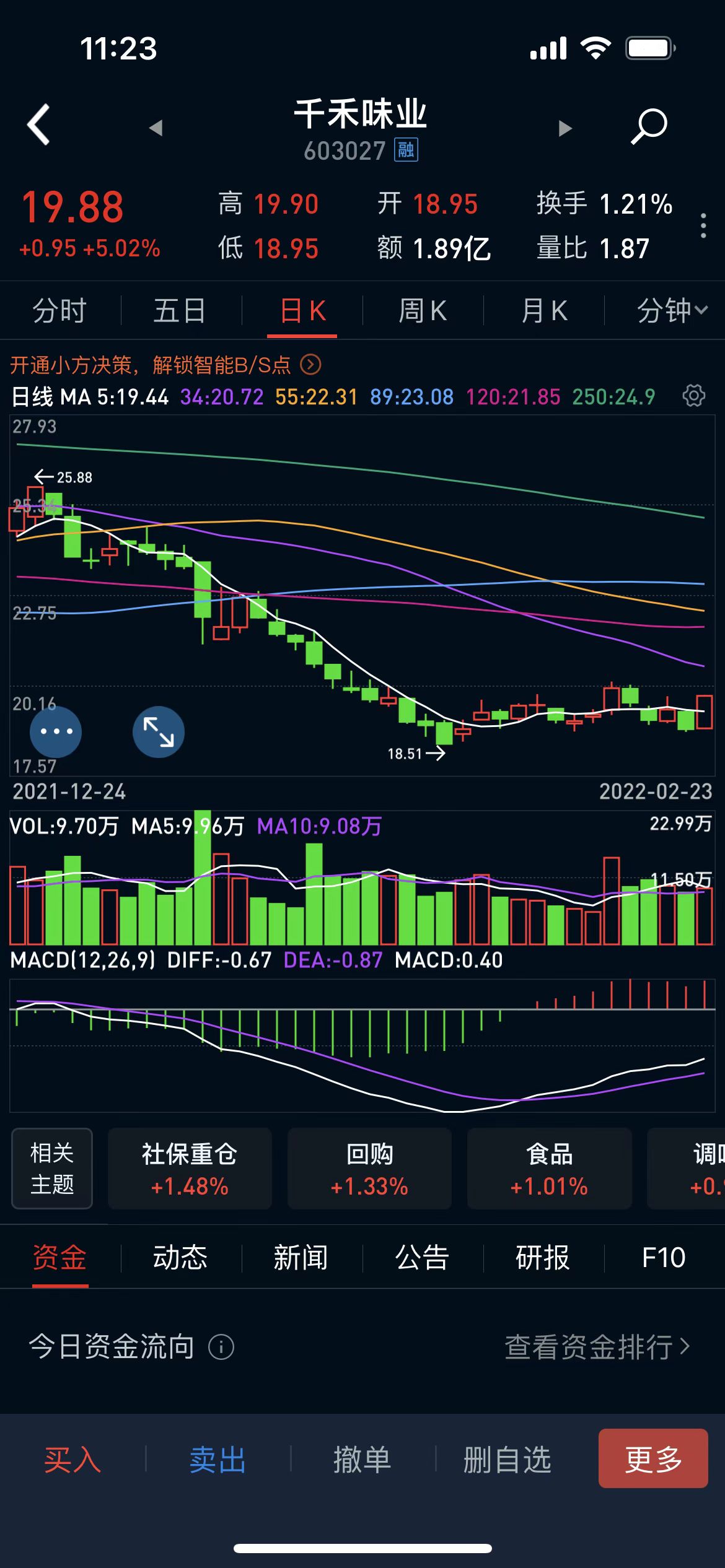
Task: Tap the 卖出 sell button
Action: pos(217,1459)
